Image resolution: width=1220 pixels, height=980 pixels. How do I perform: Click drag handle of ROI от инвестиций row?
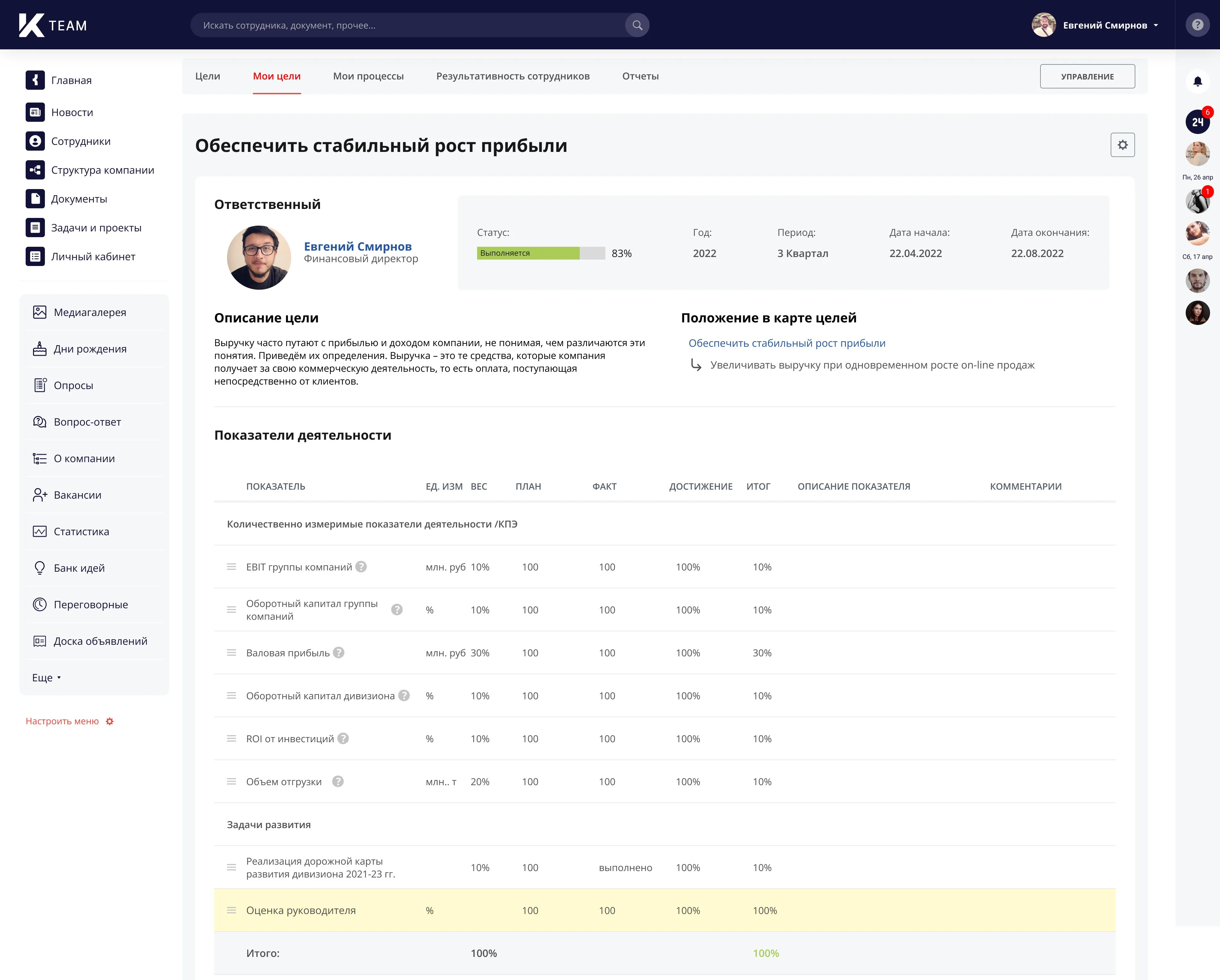pyautogui.click(x=231, y=739)
